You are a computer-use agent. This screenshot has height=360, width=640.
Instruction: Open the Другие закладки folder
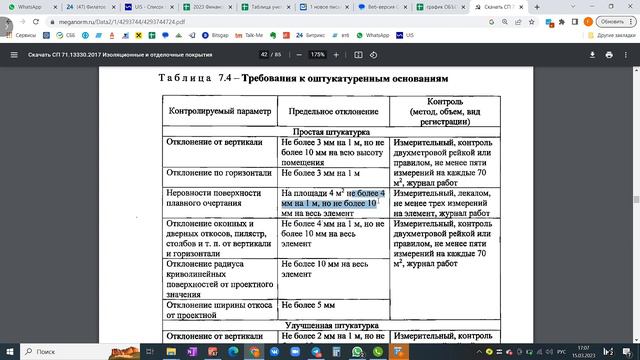[x=611, y=36]
